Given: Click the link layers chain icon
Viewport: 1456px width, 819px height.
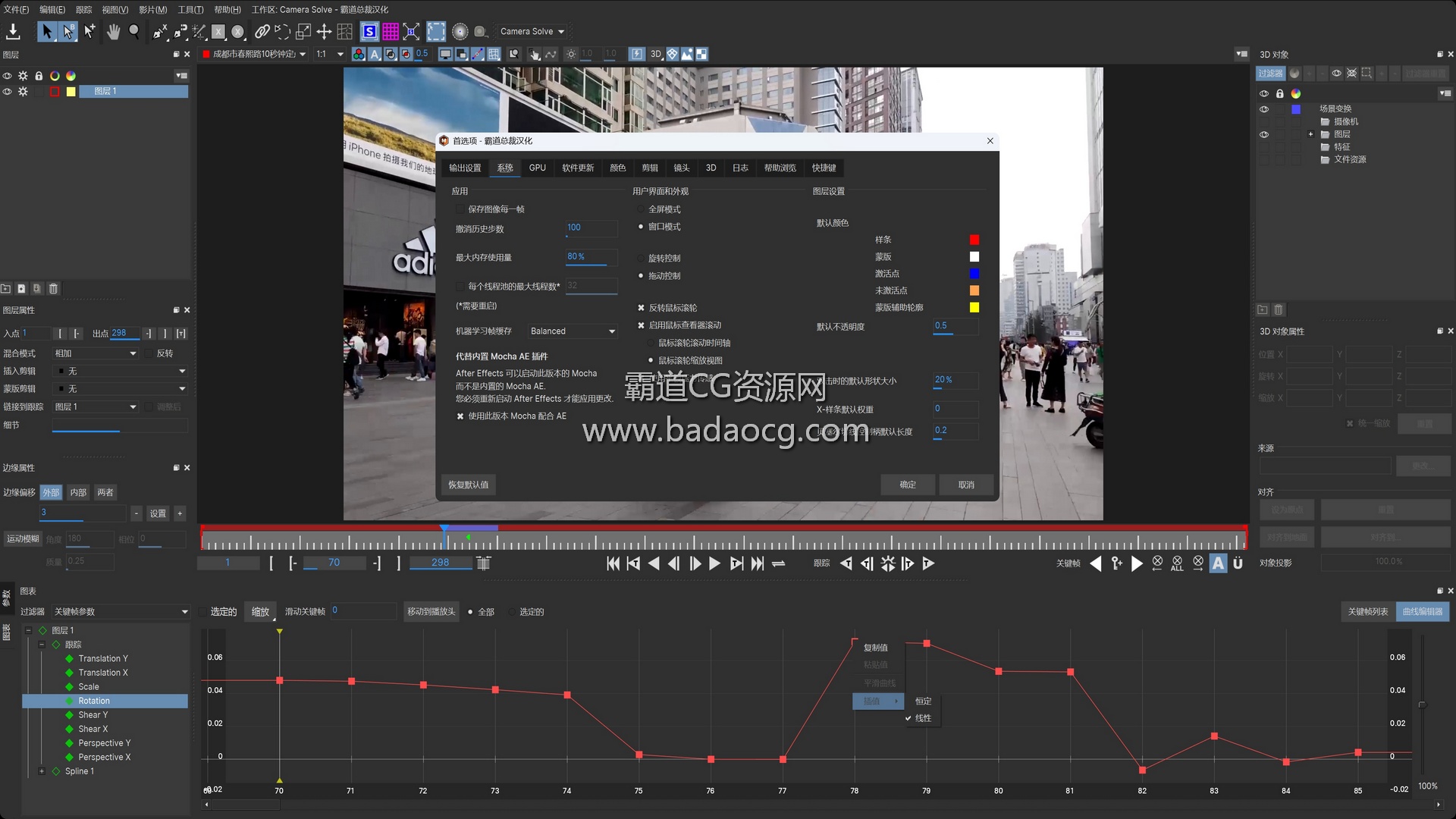Looking at the screenshot, I should pyautogui.click(x=262, y=31).
